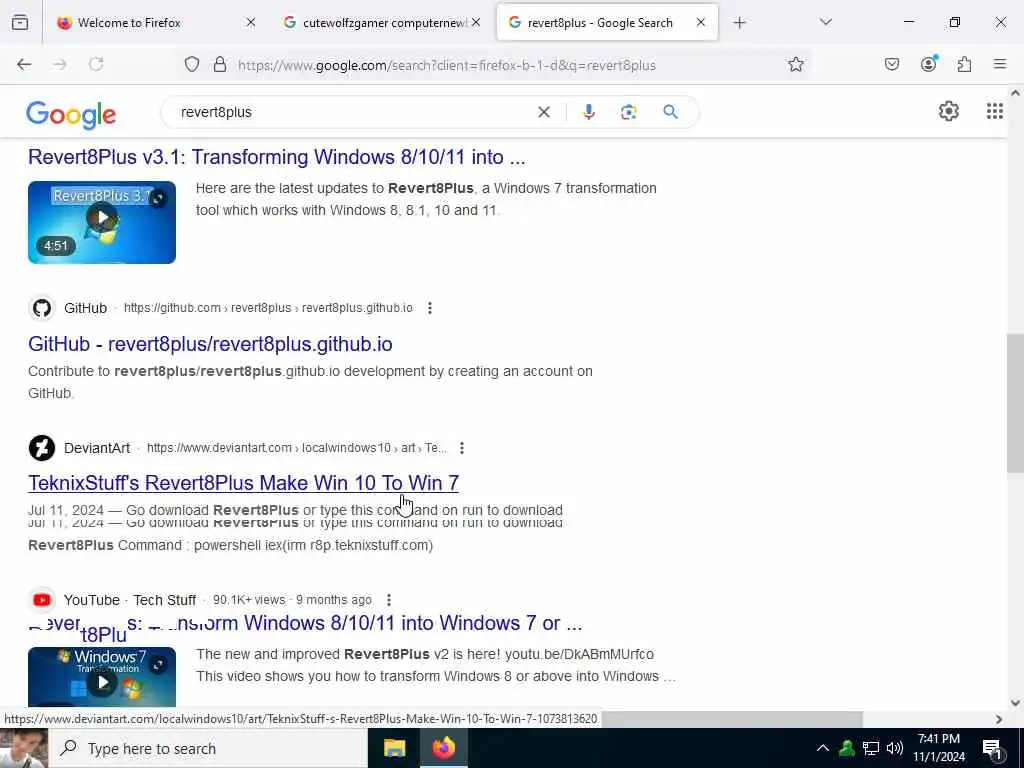Click the page vertical scrollbar thumb
This screenshot has width=1024, height=768.
(1015, 403)
